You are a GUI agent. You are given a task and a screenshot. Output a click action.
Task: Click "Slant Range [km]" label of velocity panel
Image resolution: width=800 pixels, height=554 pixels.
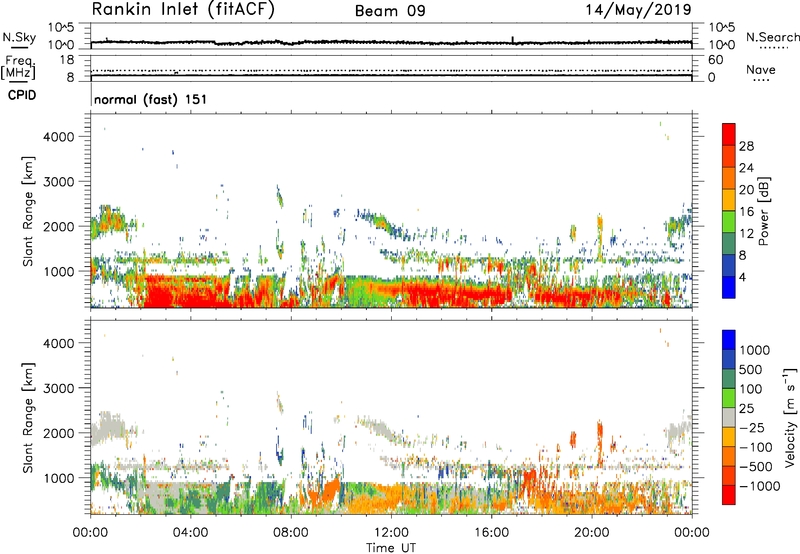pyautogui.click(x=28, y=418)
